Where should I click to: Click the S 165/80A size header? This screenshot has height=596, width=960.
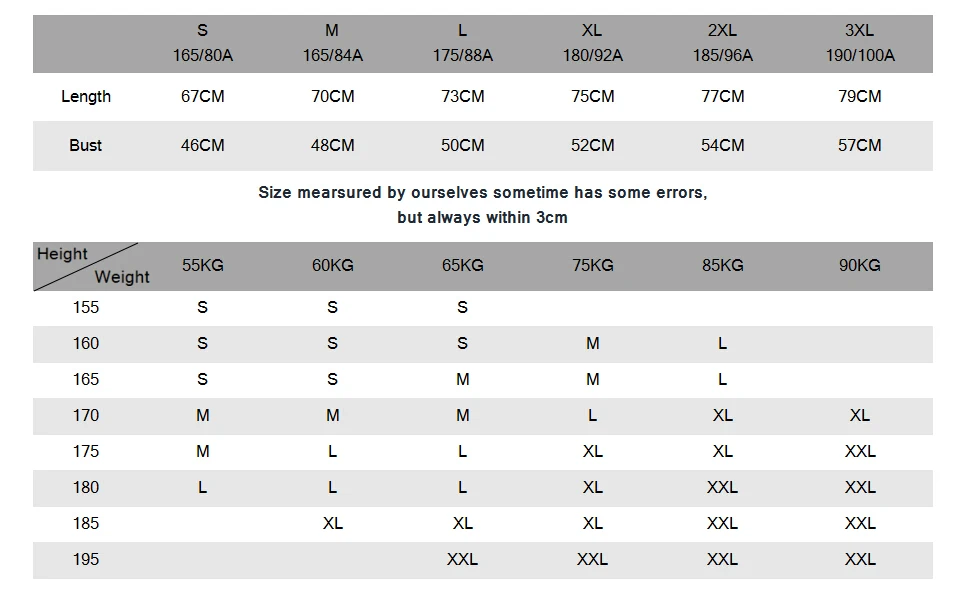pyautogui.click(x=202, y=43)
